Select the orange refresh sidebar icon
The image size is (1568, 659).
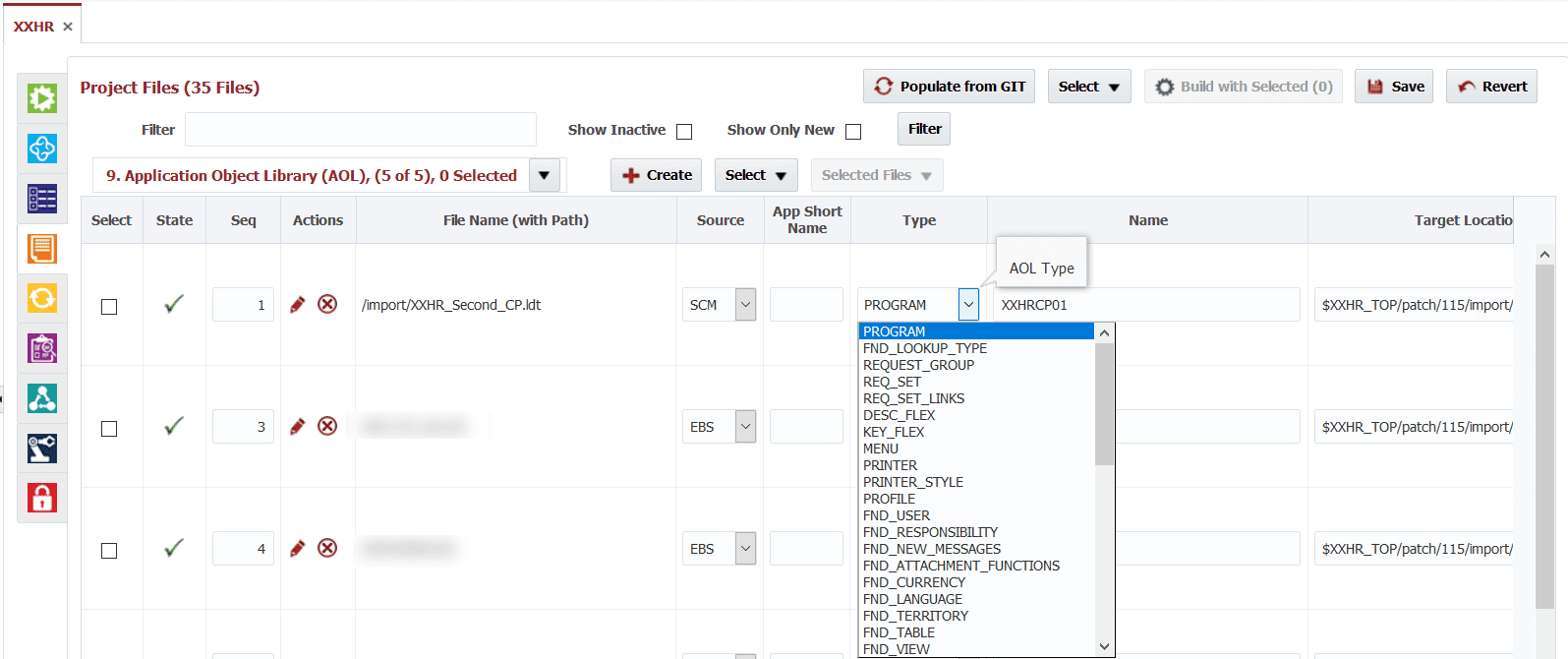42,298
